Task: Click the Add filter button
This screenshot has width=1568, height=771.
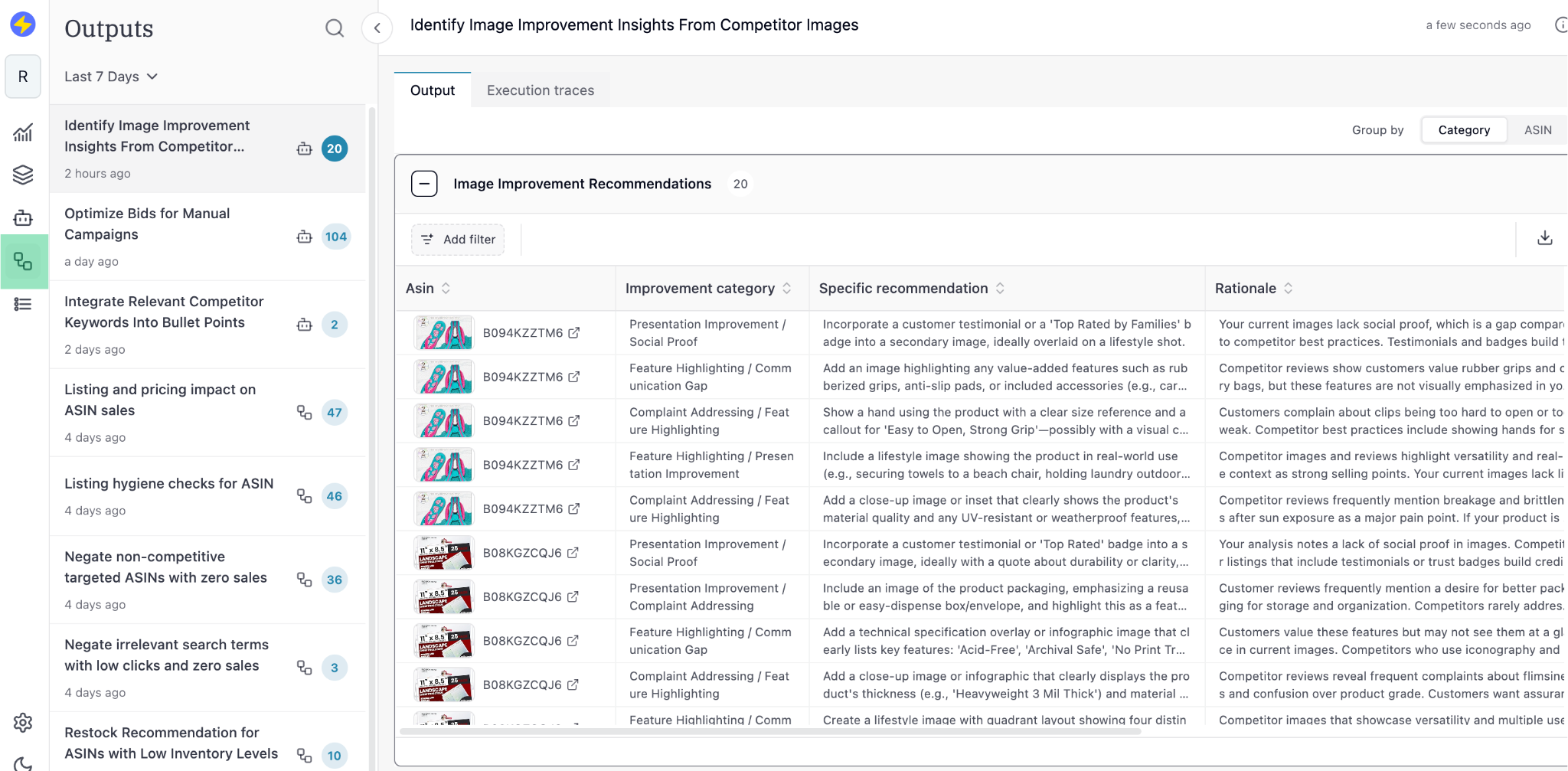Action: point(457,239)
